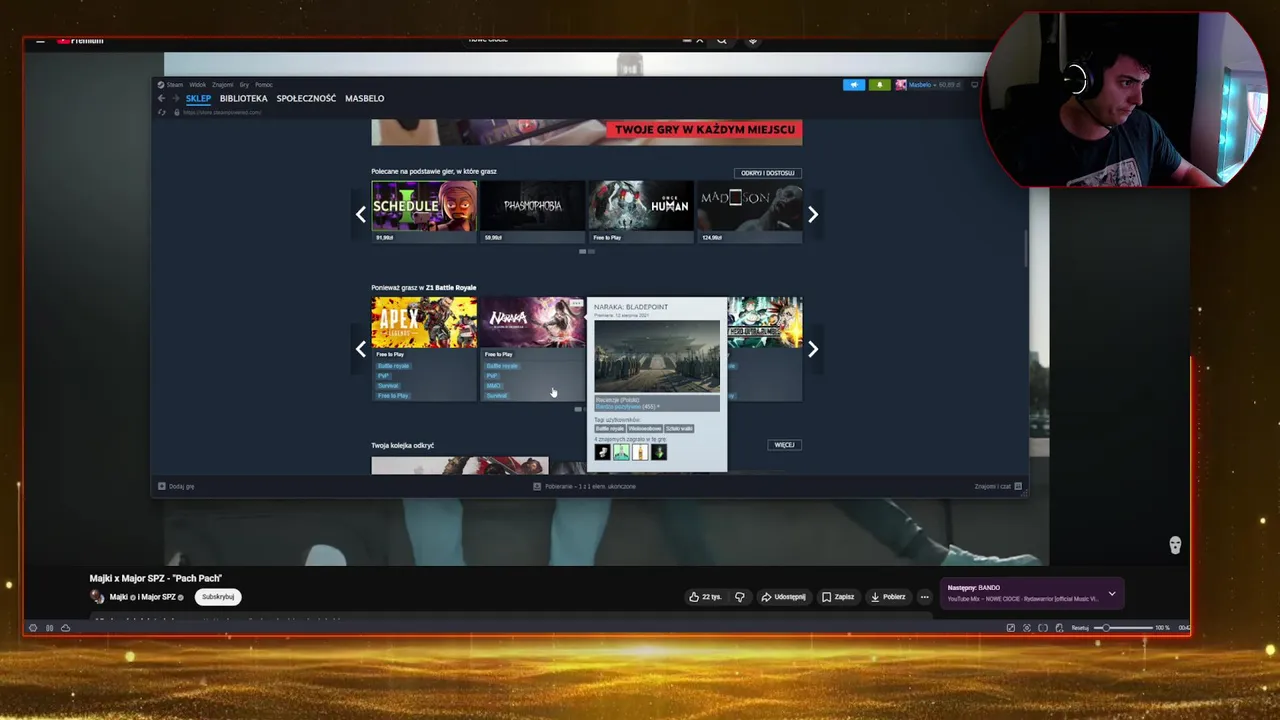
Task: Open the Majki channel avatar
Action: coord(97,597)
